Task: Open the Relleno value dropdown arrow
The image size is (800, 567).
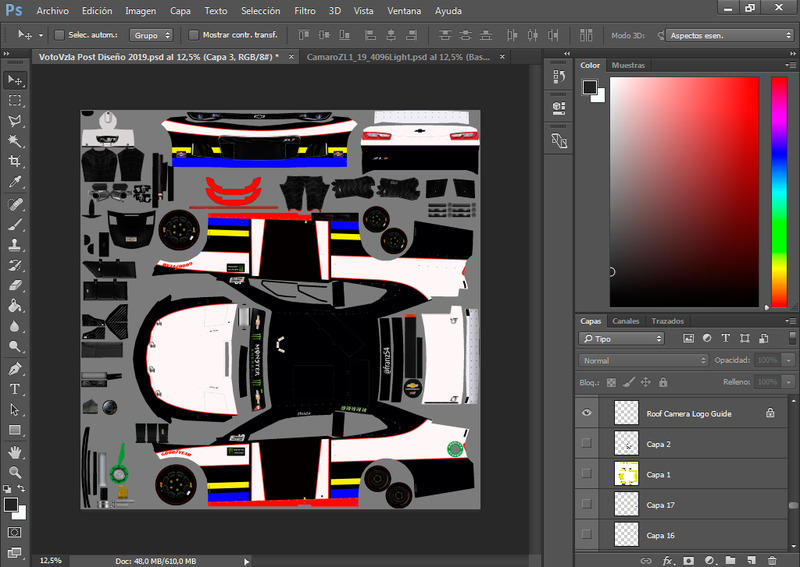Action: [789, 382]
